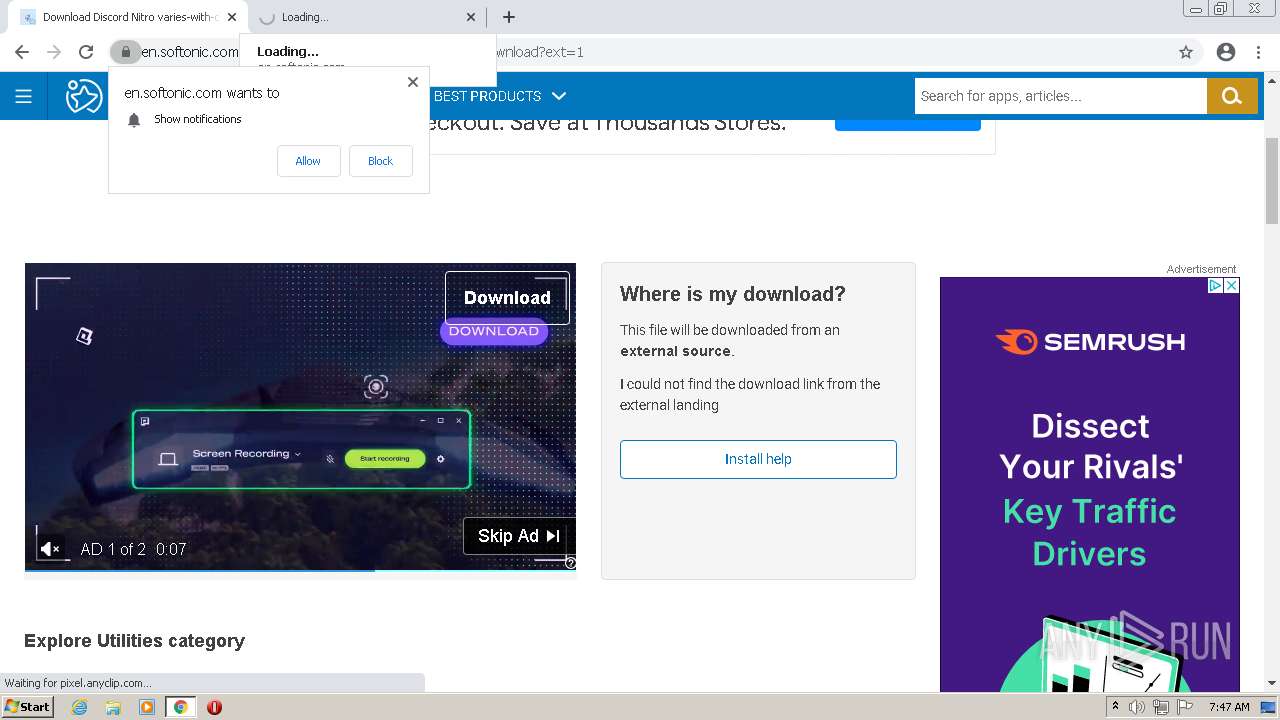This screenshot has height=720, width=1280.
Task: Open the network tray icon
Action: pyautogui.click(x=1161, y=707)
